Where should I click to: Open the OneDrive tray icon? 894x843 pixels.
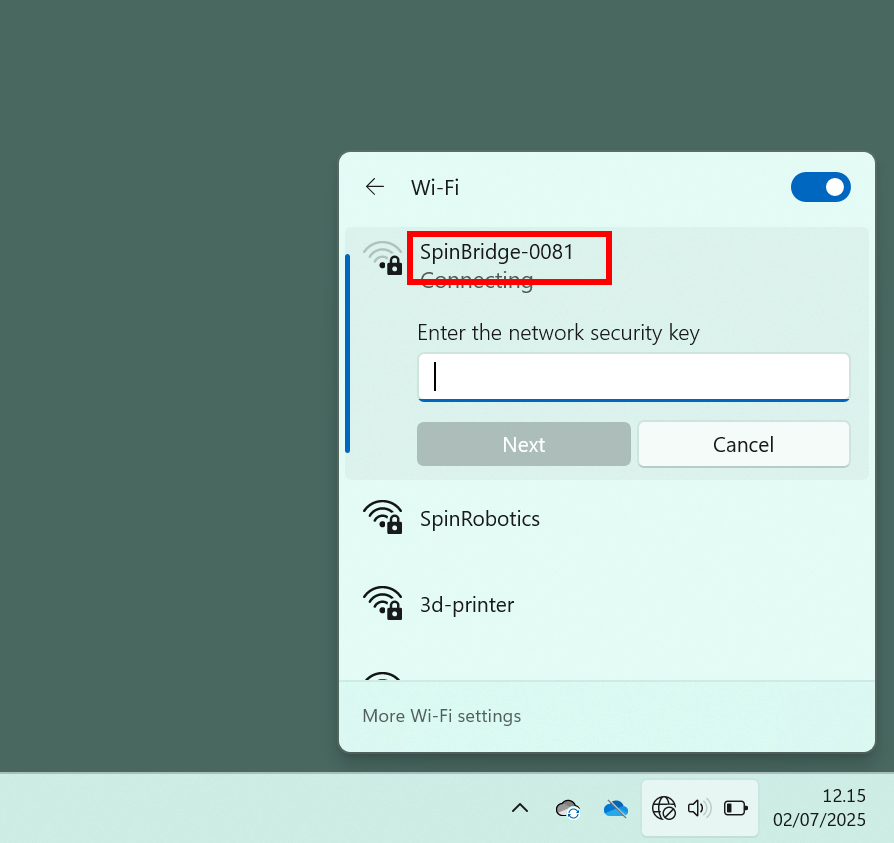pos(616,808)
